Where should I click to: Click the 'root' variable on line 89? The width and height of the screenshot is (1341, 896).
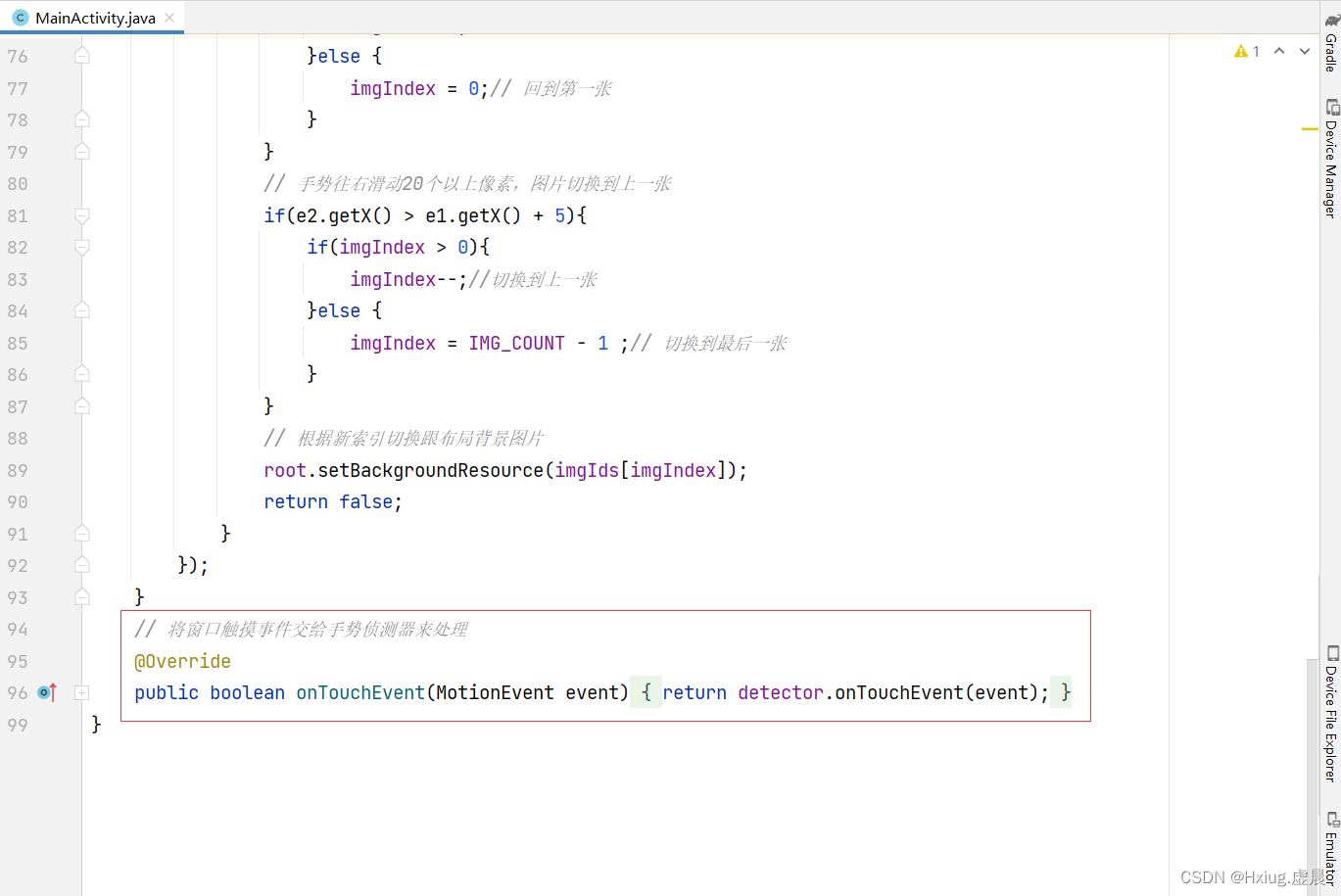tap(285, 470)
